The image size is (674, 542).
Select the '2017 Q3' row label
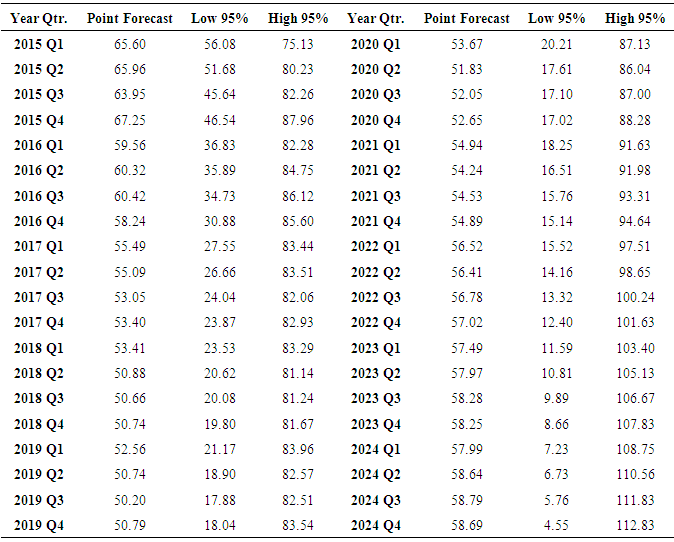pos(39,297)
